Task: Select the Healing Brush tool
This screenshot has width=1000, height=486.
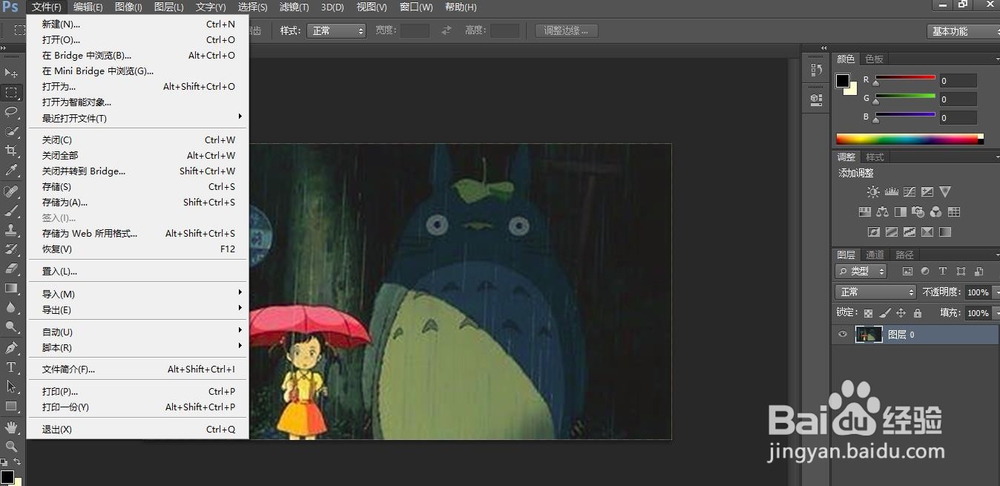Action: click(x=11, y=191)
